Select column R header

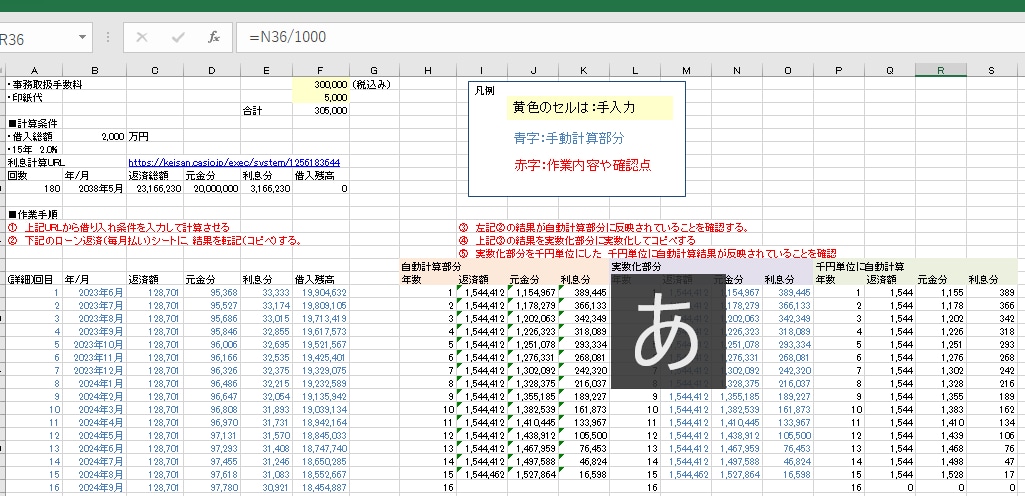click(x=941, y=71)
